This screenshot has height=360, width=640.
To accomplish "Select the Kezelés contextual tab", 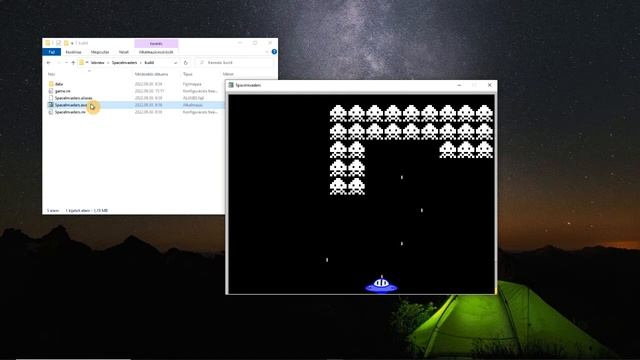I will tap(156, 43).
